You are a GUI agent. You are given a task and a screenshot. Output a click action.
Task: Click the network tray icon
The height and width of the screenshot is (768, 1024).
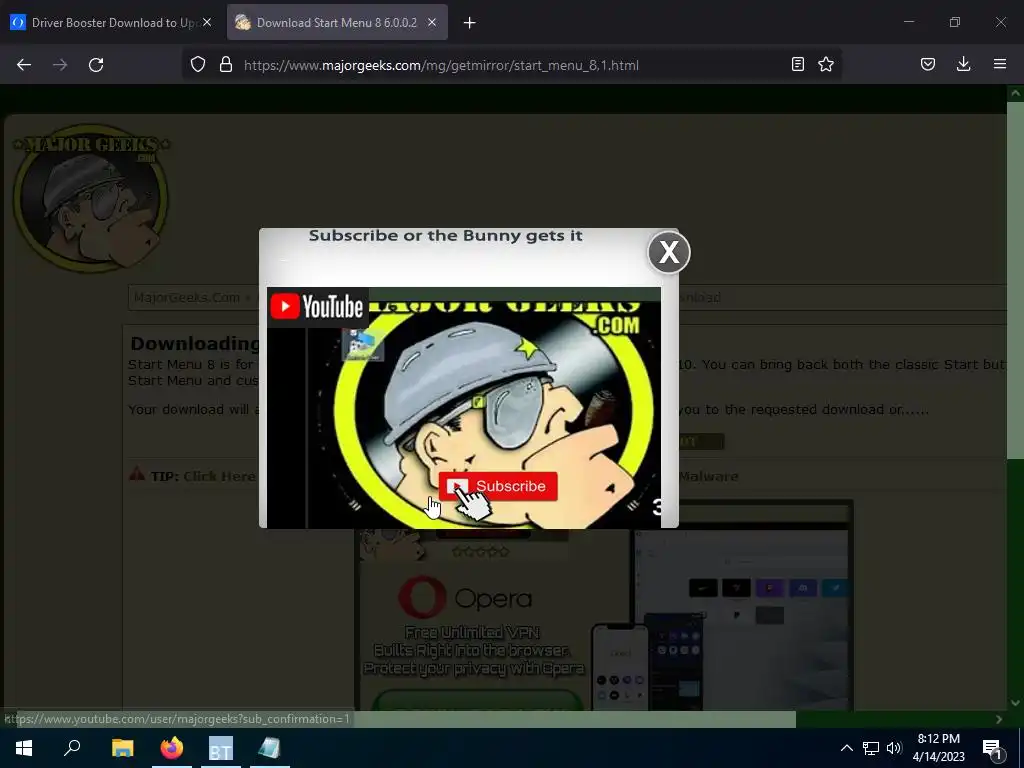[x=871, y=748]
